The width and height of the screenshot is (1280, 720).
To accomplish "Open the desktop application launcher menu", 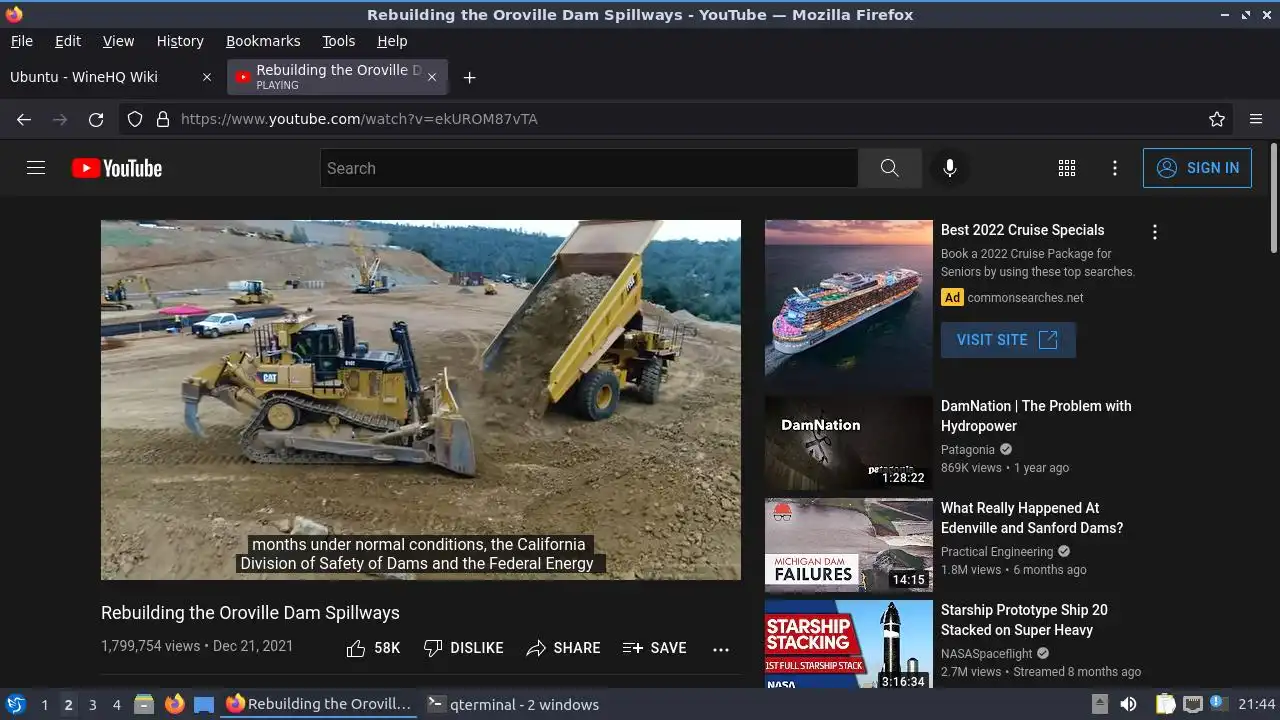I will (x=15, y=704).
